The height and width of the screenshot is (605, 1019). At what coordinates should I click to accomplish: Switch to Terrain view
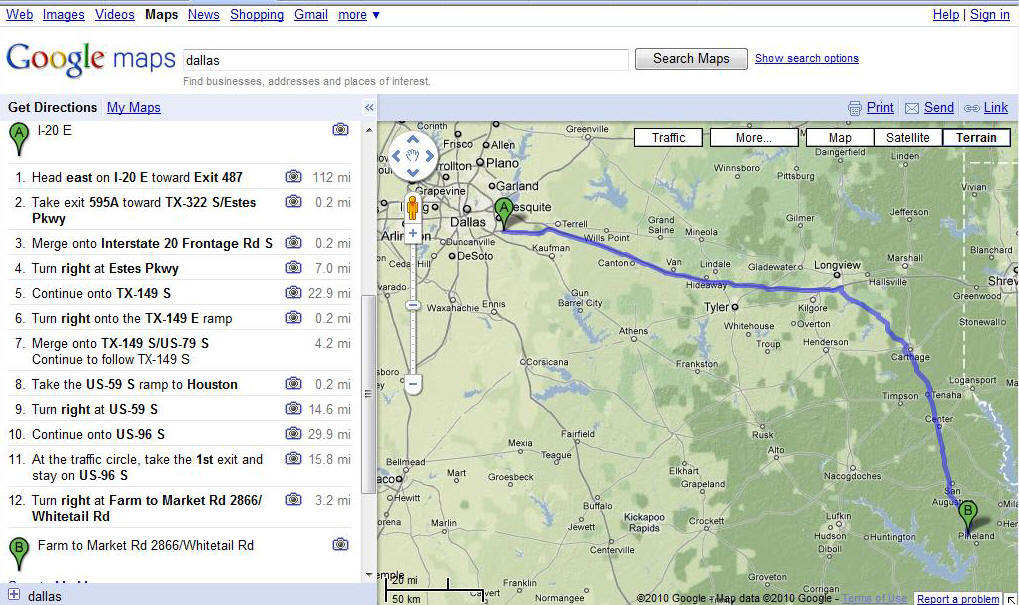click(976, 138)
